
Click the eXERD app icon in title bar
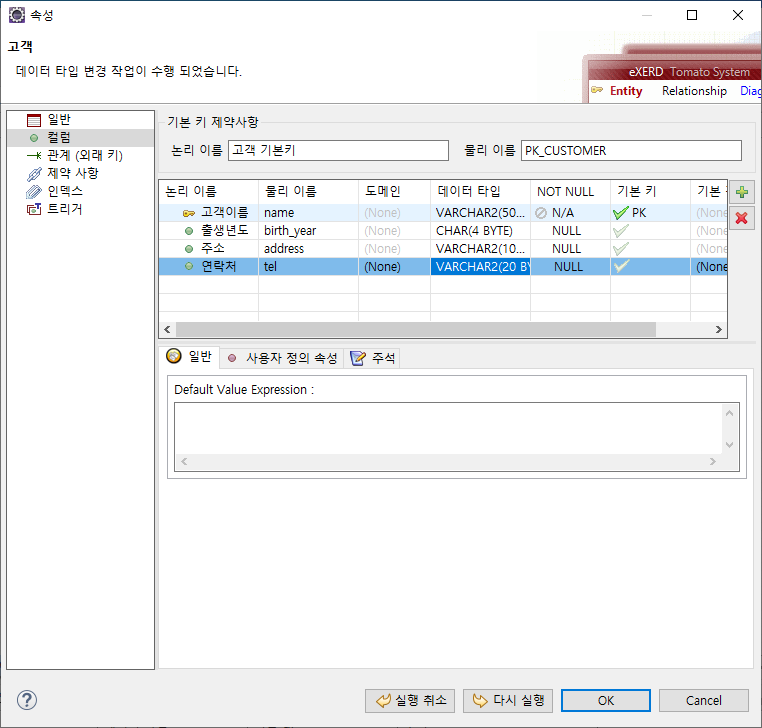(17, 15)
